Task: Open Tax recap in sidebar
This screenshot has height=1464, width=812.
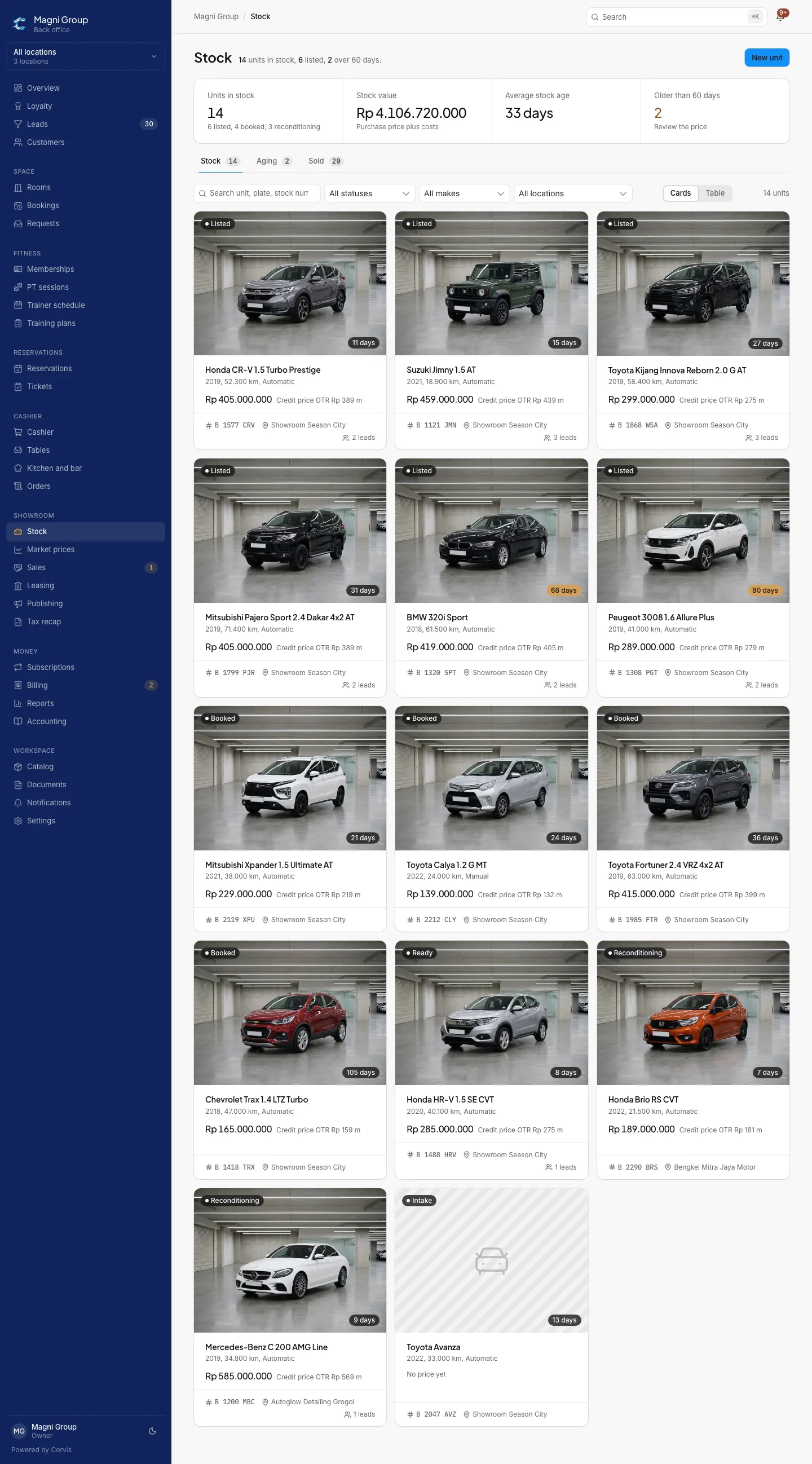Action: pos(85,621)
